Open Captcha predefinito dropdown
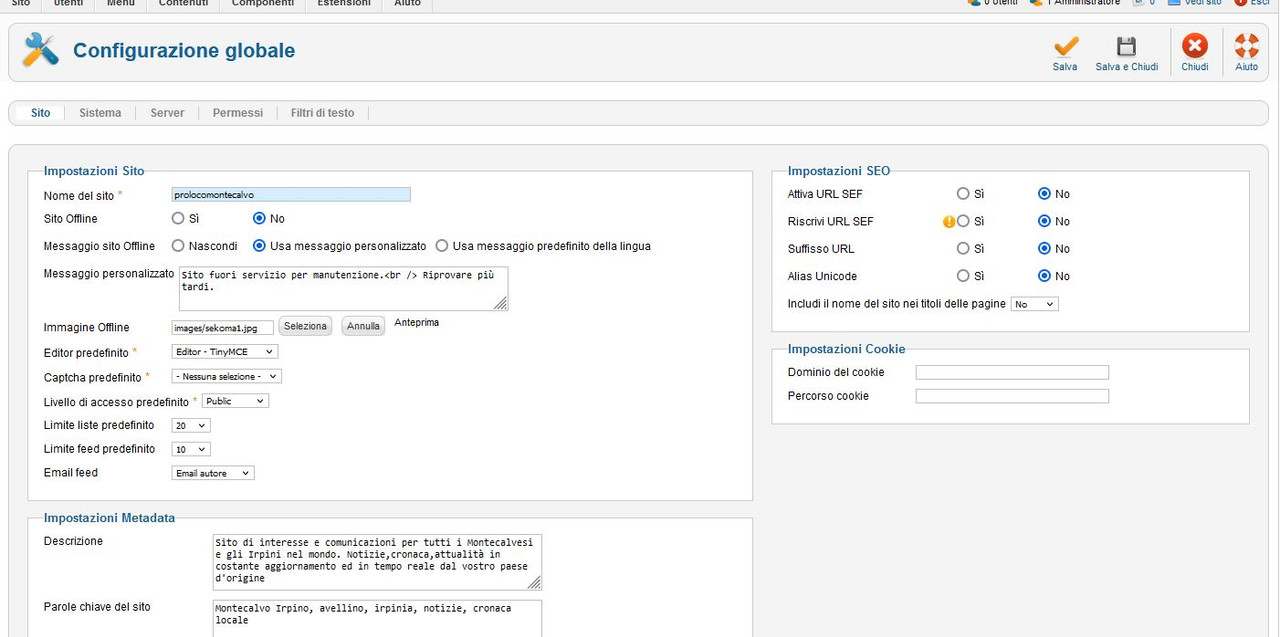Image resolution: width=1280 pixels, height=637 pixels. [227, 377]
